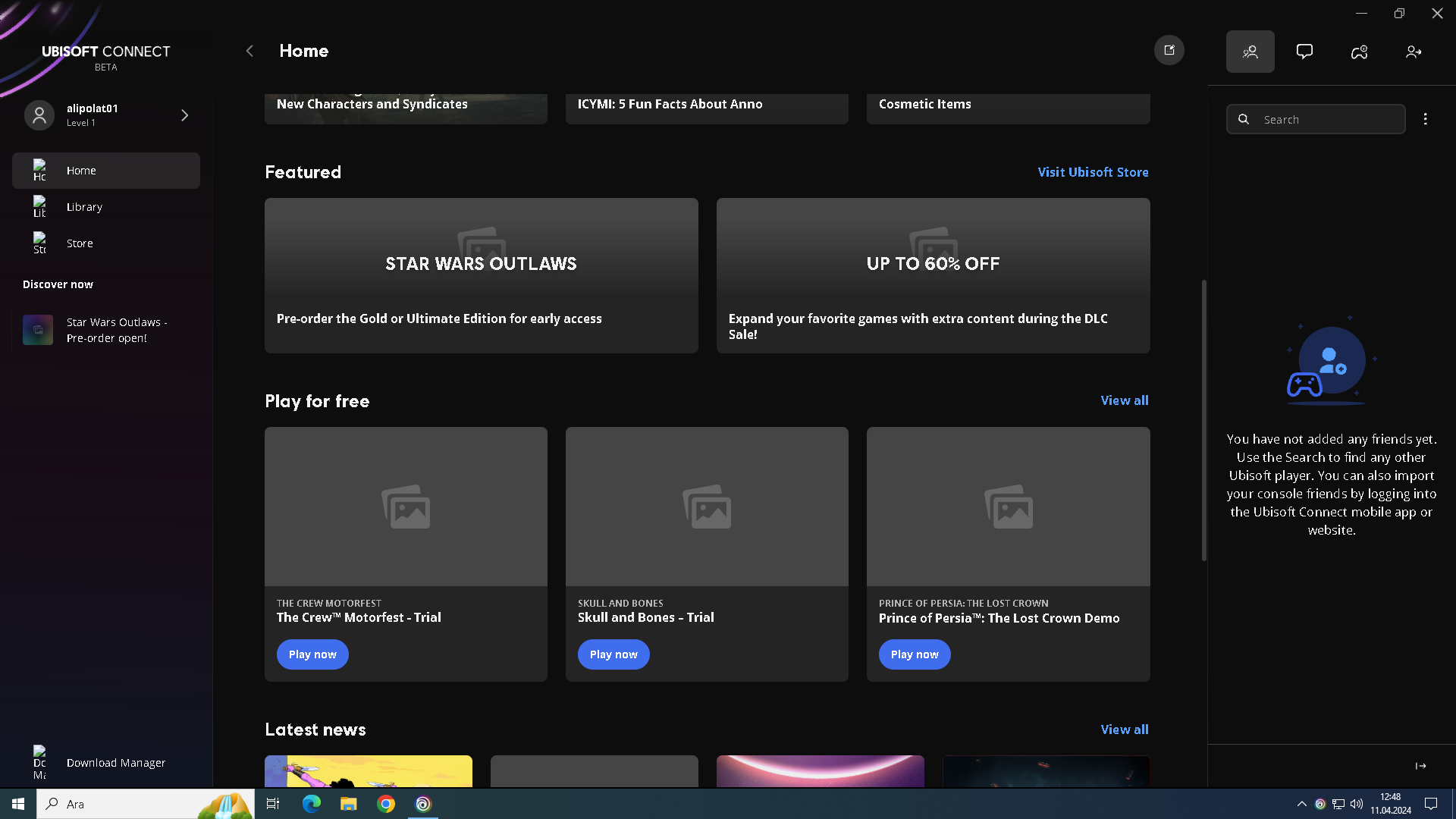Screen dimensions: 1456x819
Task: Follow the Visit Ubisoft Store link
Action: pos(1093,172)
